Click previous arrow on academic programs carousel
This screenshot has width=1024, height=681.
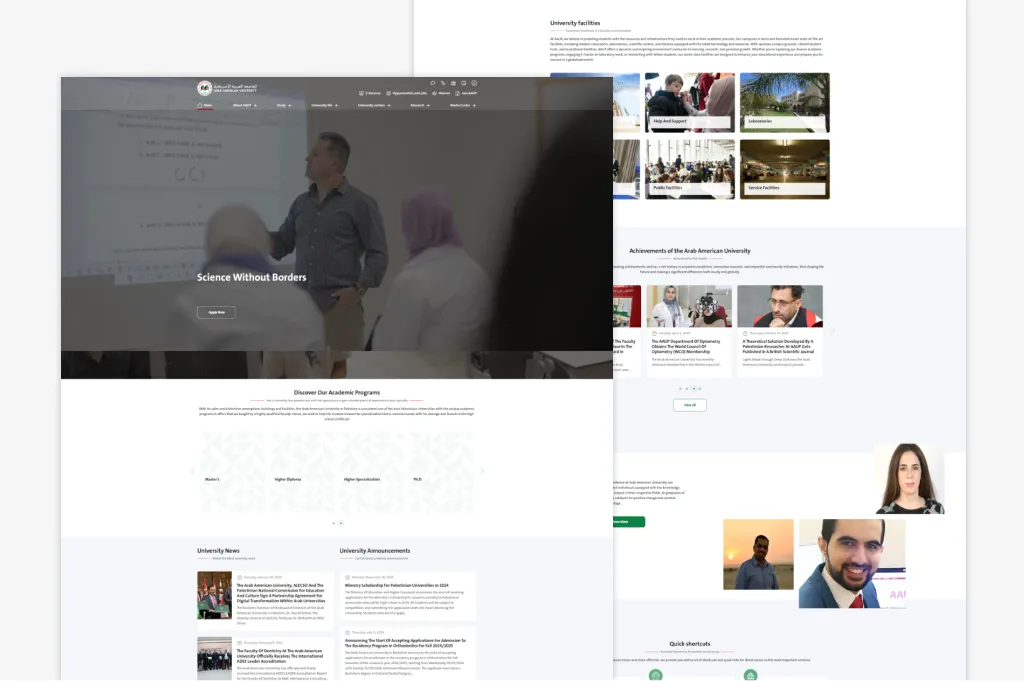pyautogui.click(x=192, y=471)
